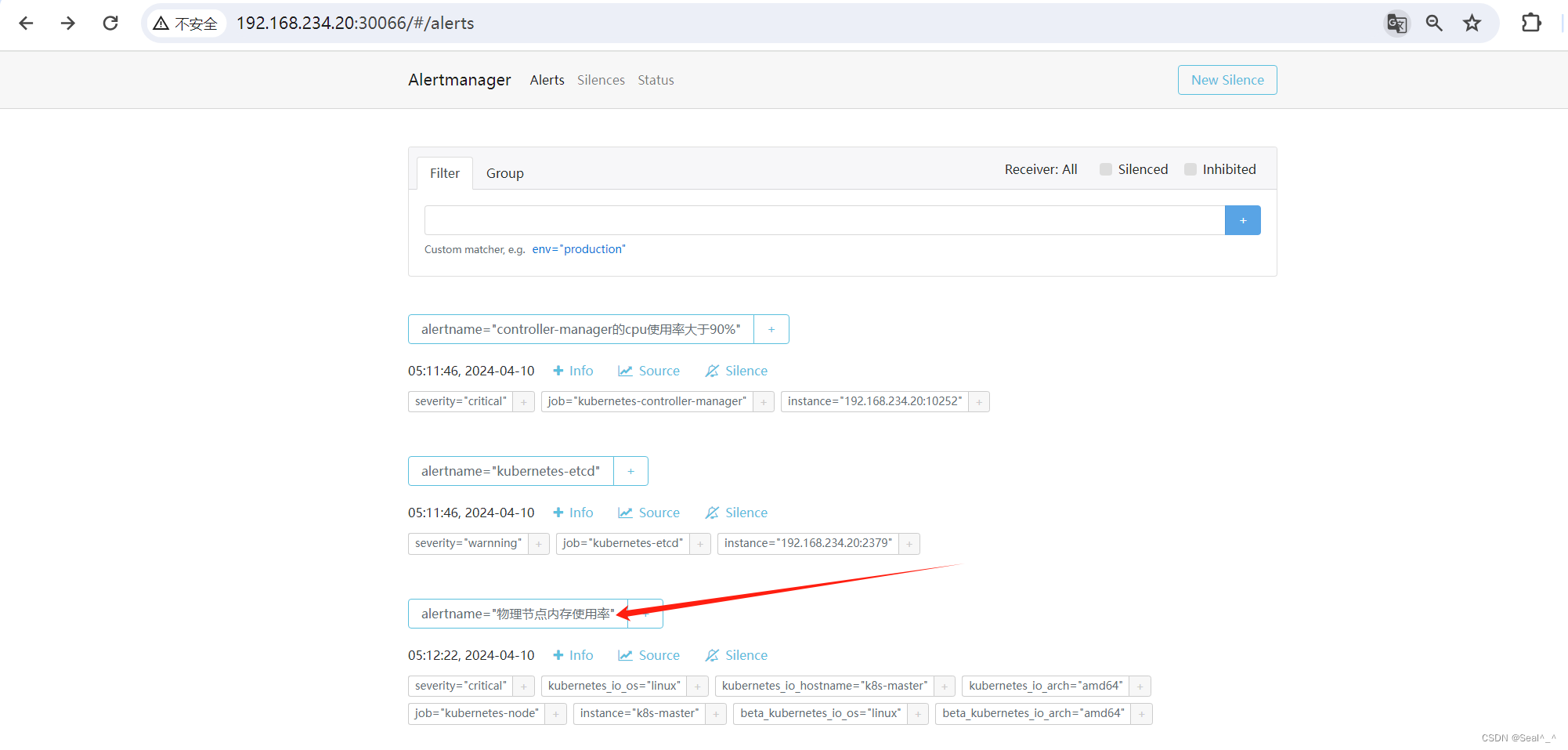Open Source for the 05:12:22 alert
The image size is (1568, 750).
[649, 655]
